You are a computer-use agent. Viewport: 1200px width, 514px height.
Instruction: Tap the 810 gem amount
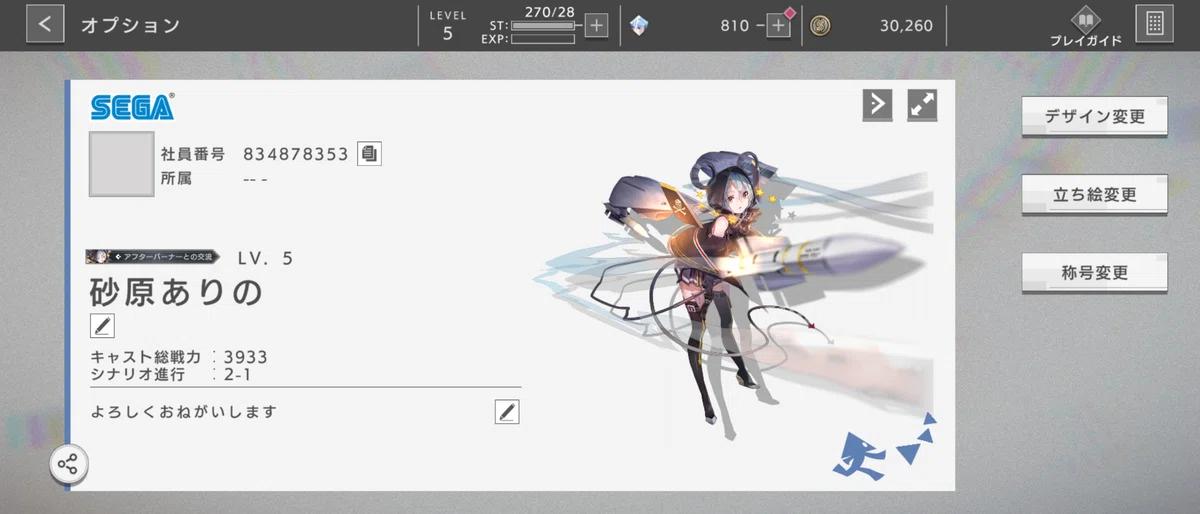pos(734,26)
